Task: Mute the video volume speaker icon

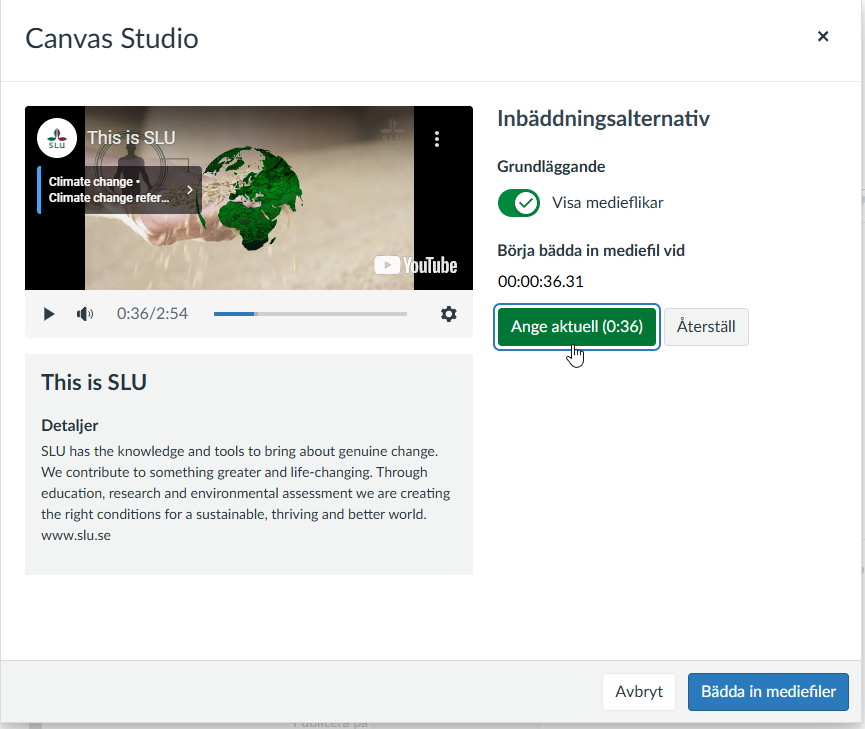Action: [84, 314]
